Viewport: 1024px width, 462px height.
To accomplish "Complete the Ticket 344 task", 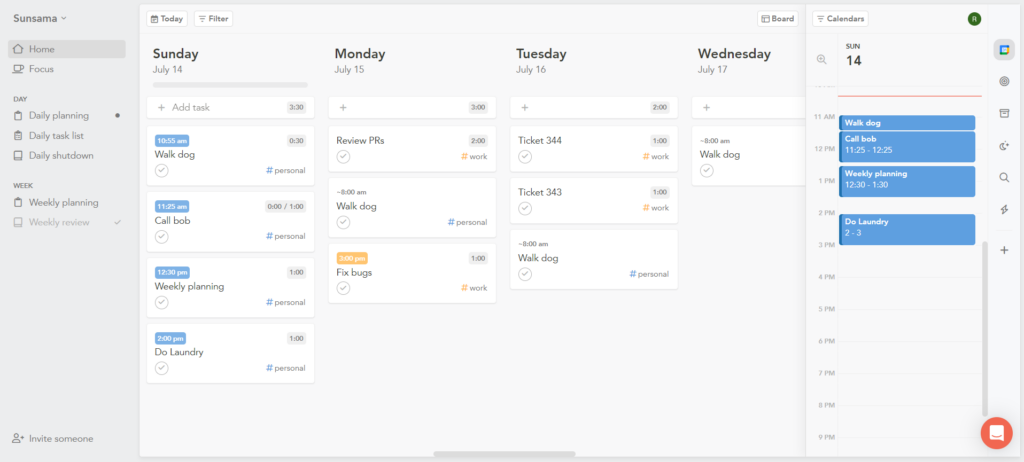I will [x=525, y=157].
